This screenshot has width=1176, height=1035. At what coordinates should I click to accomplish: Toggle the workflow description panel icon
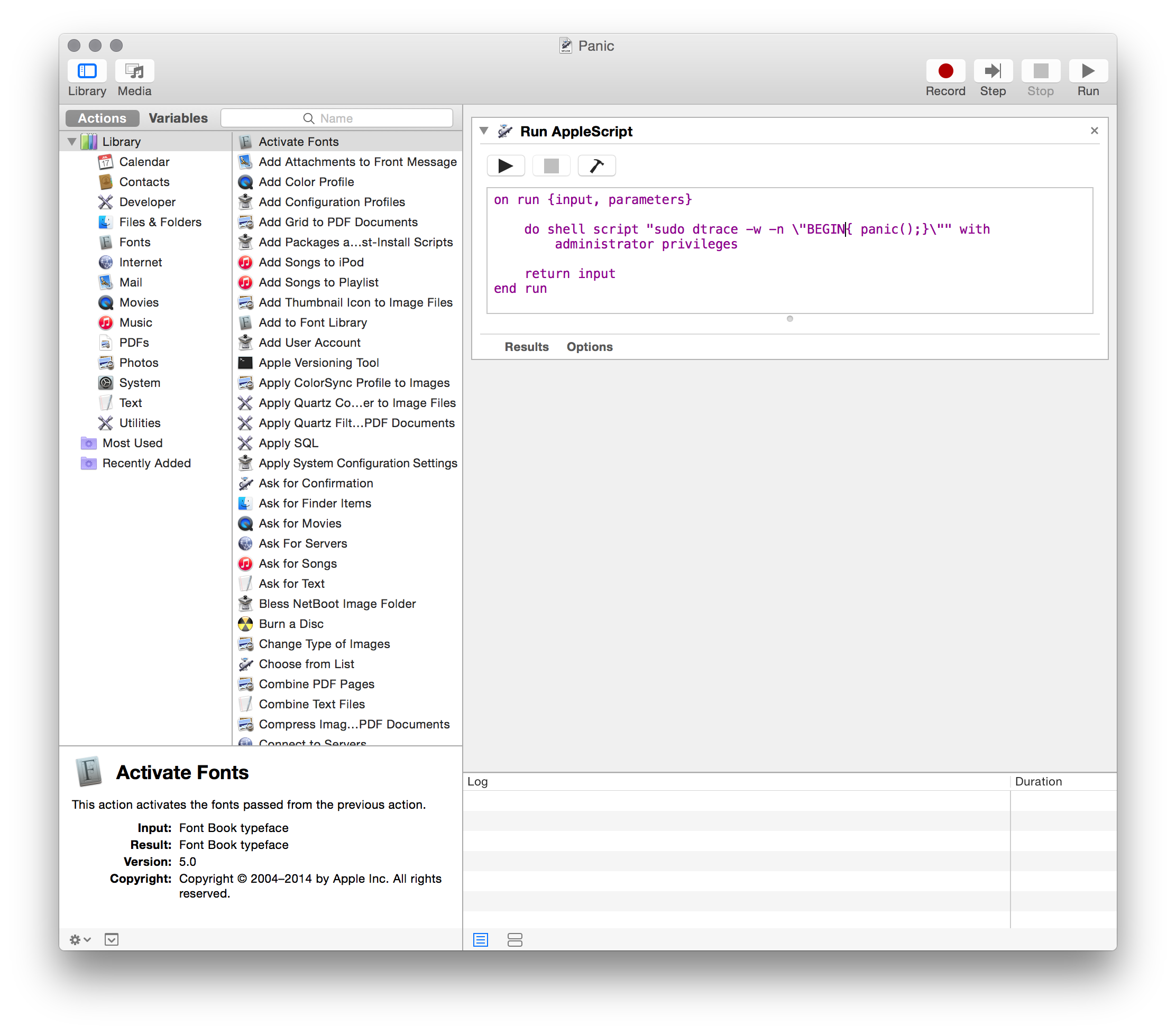[x=111, y=939]
